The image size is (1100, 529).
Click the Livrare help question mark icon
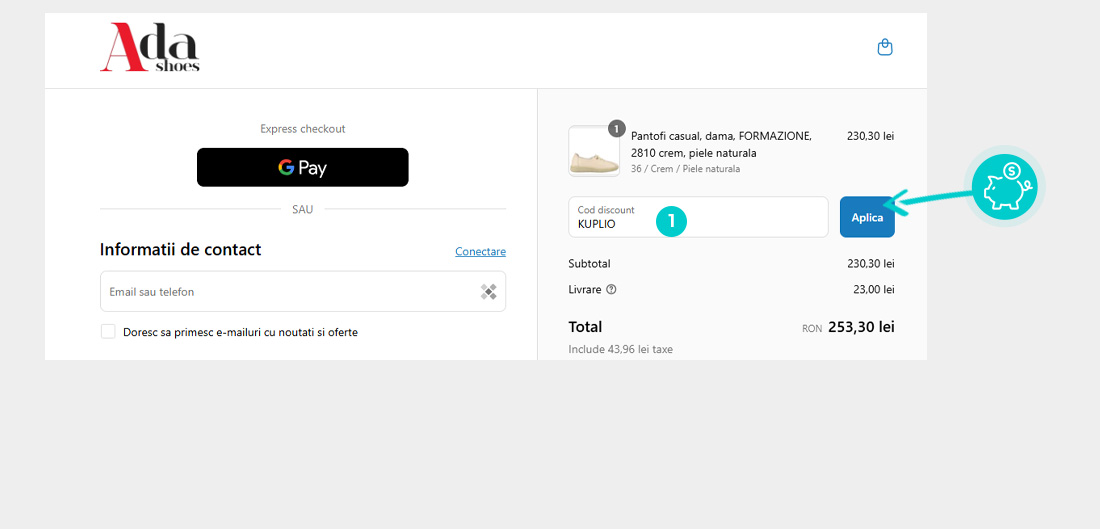611,290
